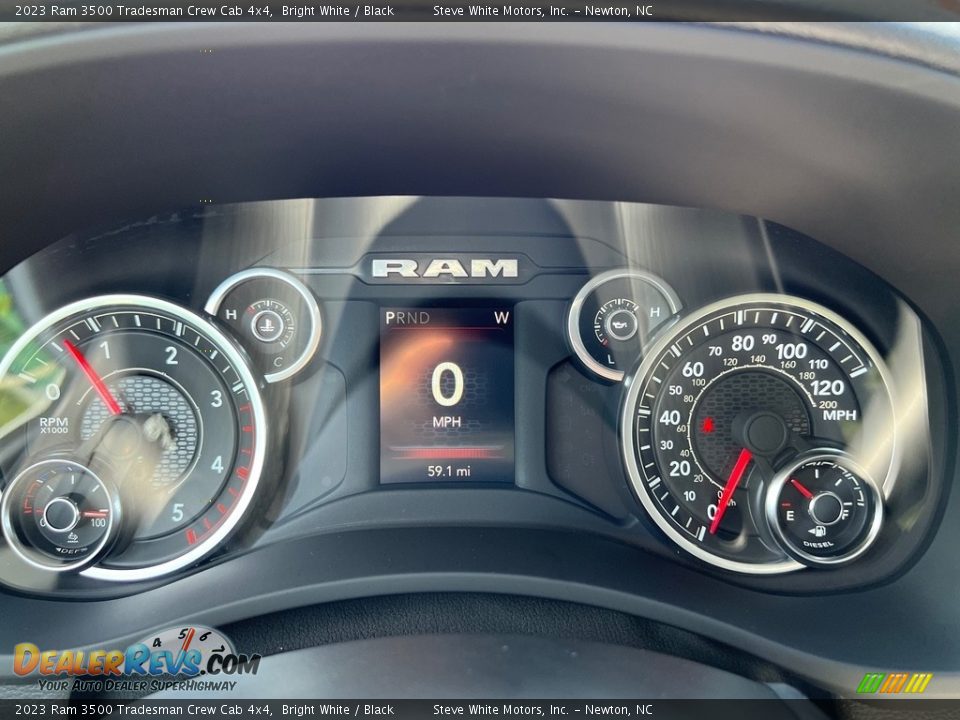The height and width of the screenshot is (720, 960).
Task: Click the DealerRevs.com logo
Action: (137, 659)
